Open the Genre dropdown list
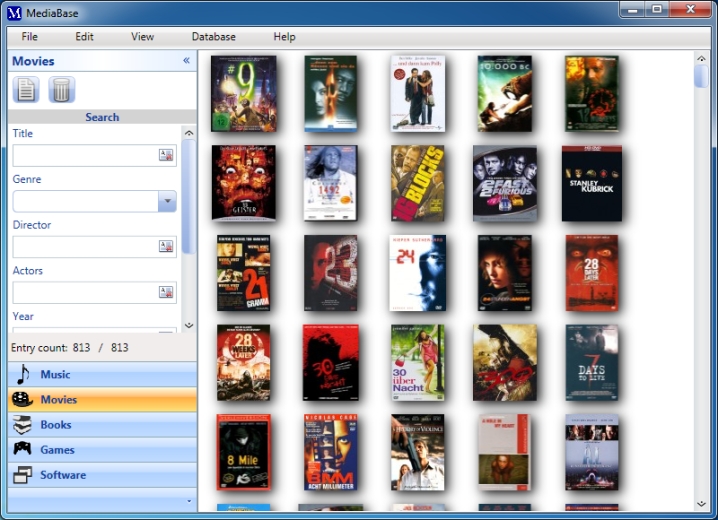The height and width of the screenshot is (520, 718). [167, 201]
